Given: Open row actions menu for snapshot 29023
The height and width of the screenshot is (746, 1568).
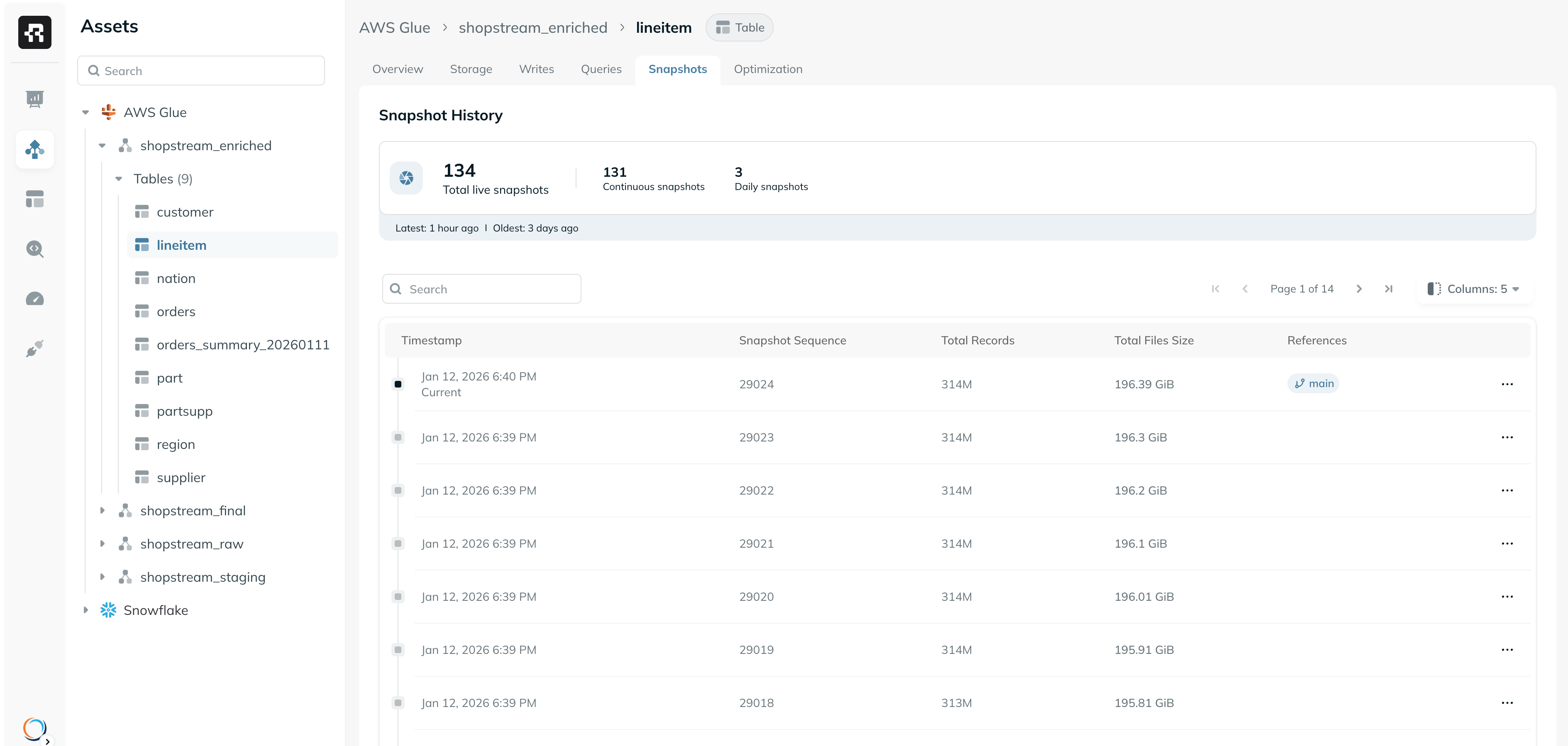Looking at the screenshot, I should click(1507, 437).
